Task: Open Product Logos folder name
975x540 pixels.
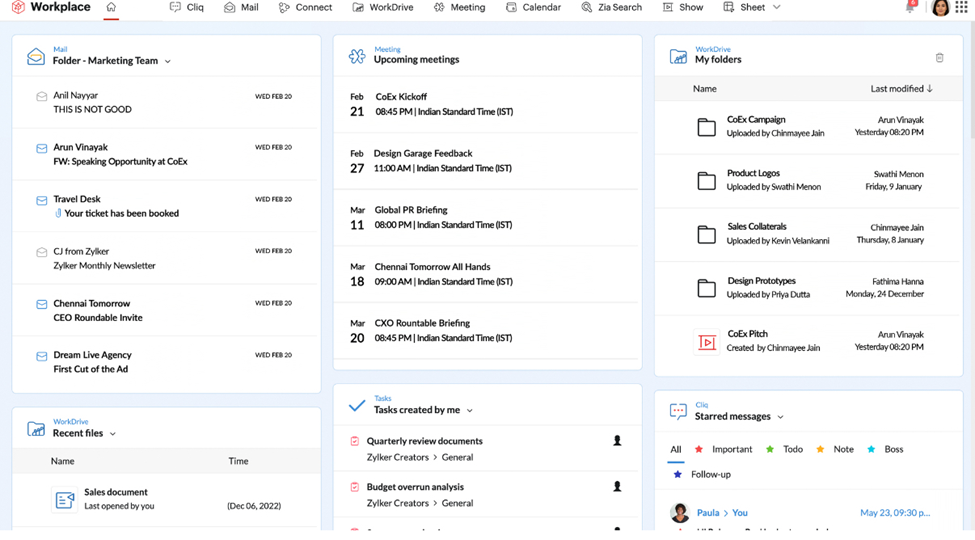Action: (x=753, y=173)
